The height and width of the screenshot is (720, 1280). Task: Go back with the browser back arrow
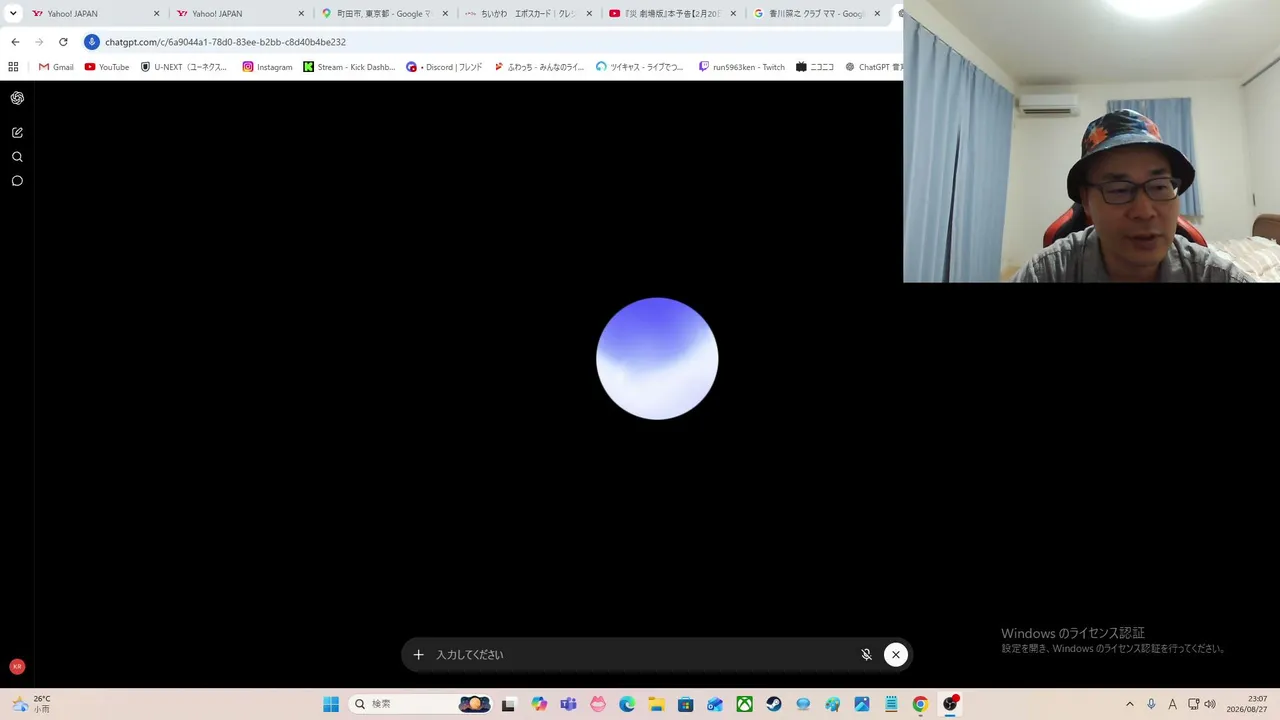pos(15,42)
